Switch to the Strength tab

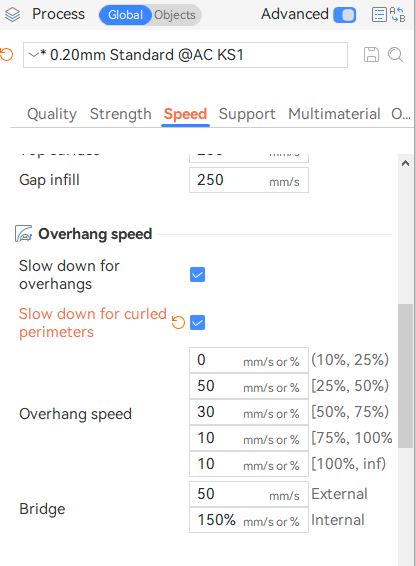click(121, 114)
